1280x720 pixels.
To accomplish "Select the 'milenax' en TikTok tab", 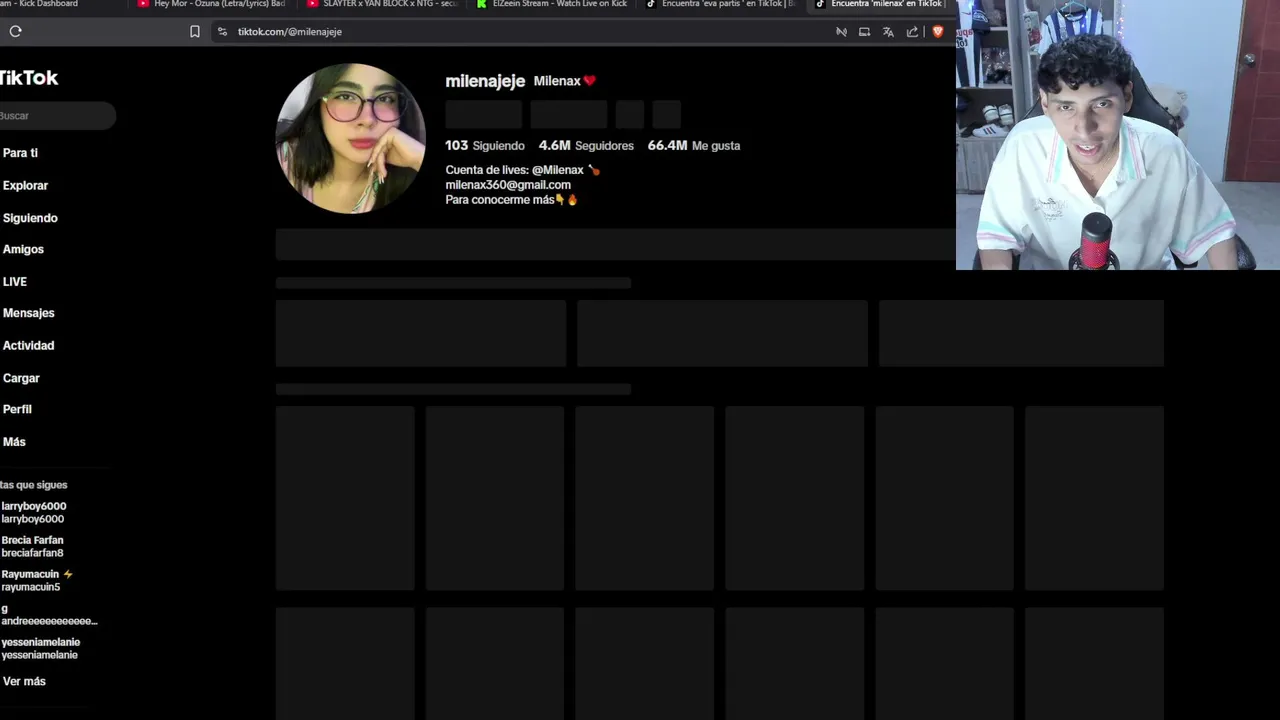I will 880,4.
